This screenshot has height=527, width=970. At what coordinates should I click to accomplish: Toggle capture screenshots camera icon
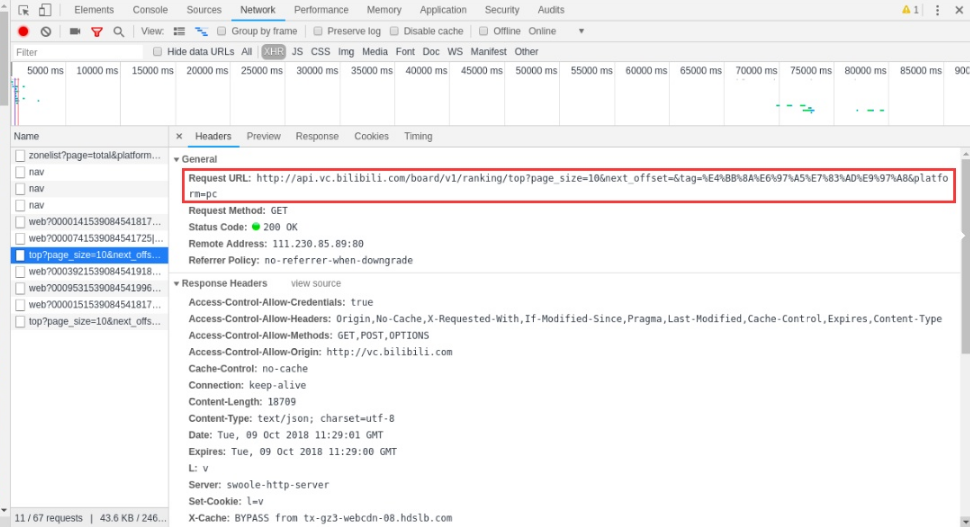[75, 31]
